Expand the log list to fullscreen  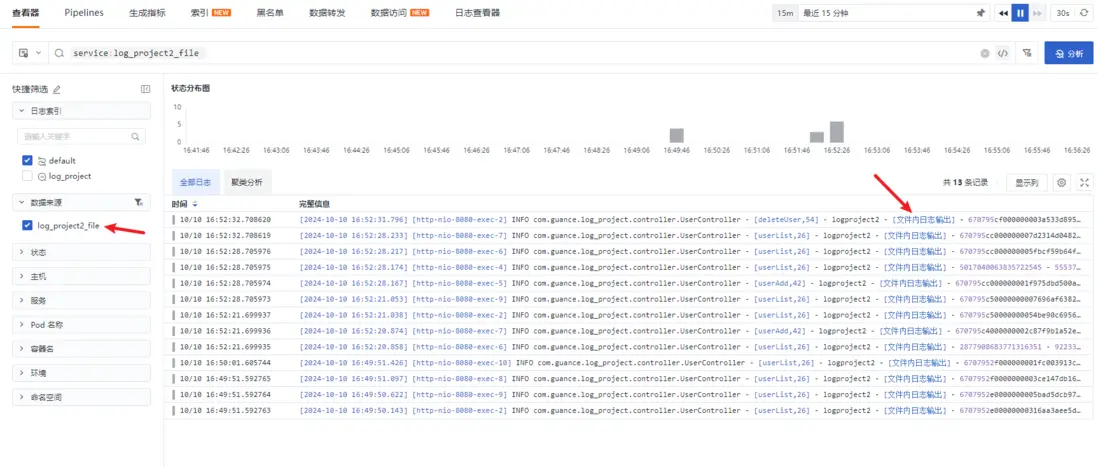coord(1084,183)
